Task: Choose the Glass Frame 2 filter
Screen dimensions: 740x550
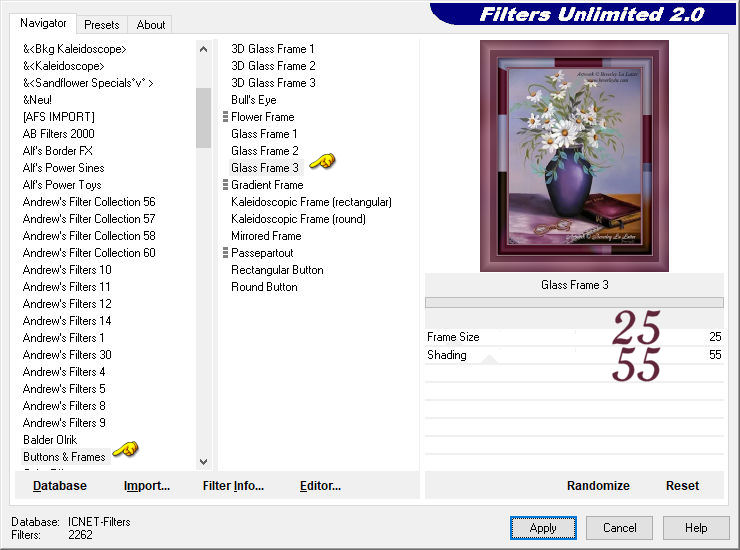Action: click(265, 151)
